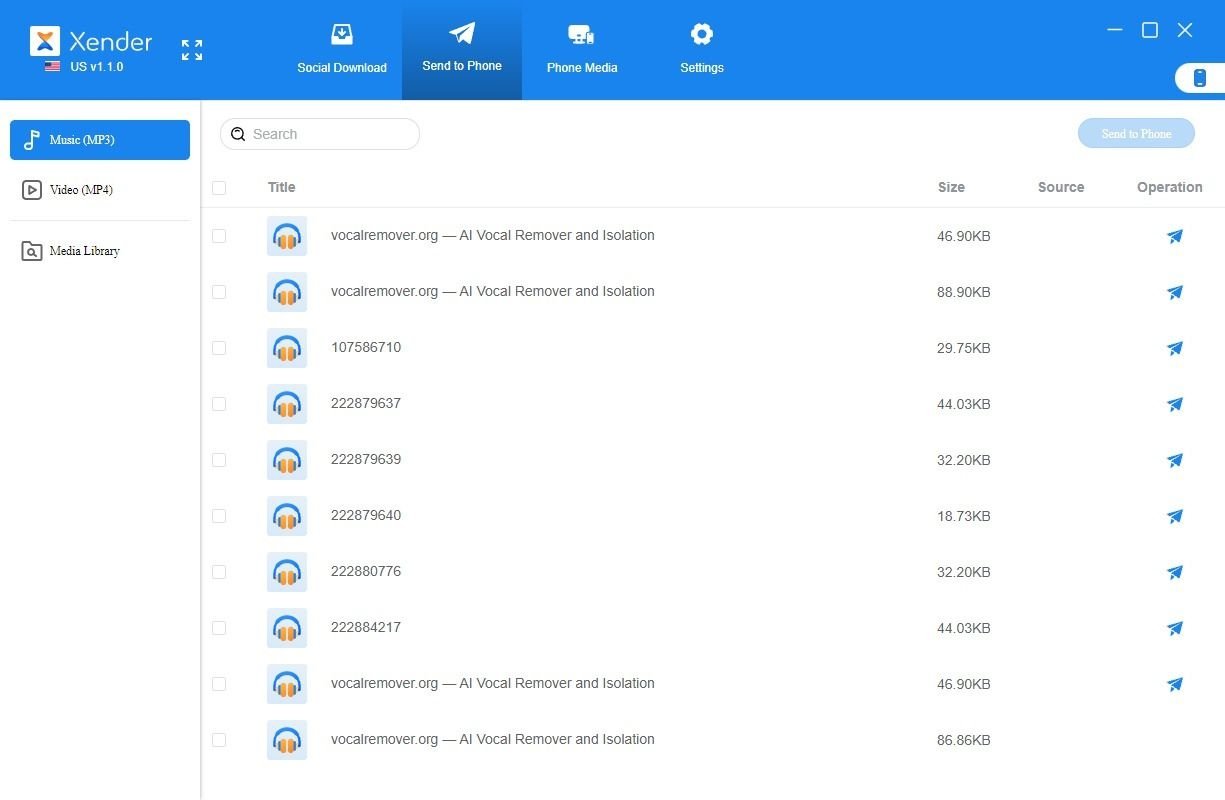The image size is (1225, 800).
Task: Send the 46.90KB vocalremover.org first row via paper plane
Action: tap(1175, 236)
